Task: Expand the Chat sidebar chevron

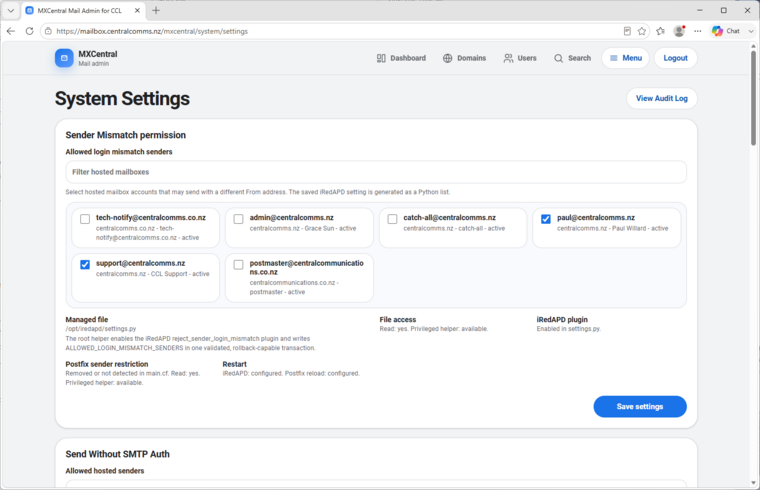Action: [751, 31]
